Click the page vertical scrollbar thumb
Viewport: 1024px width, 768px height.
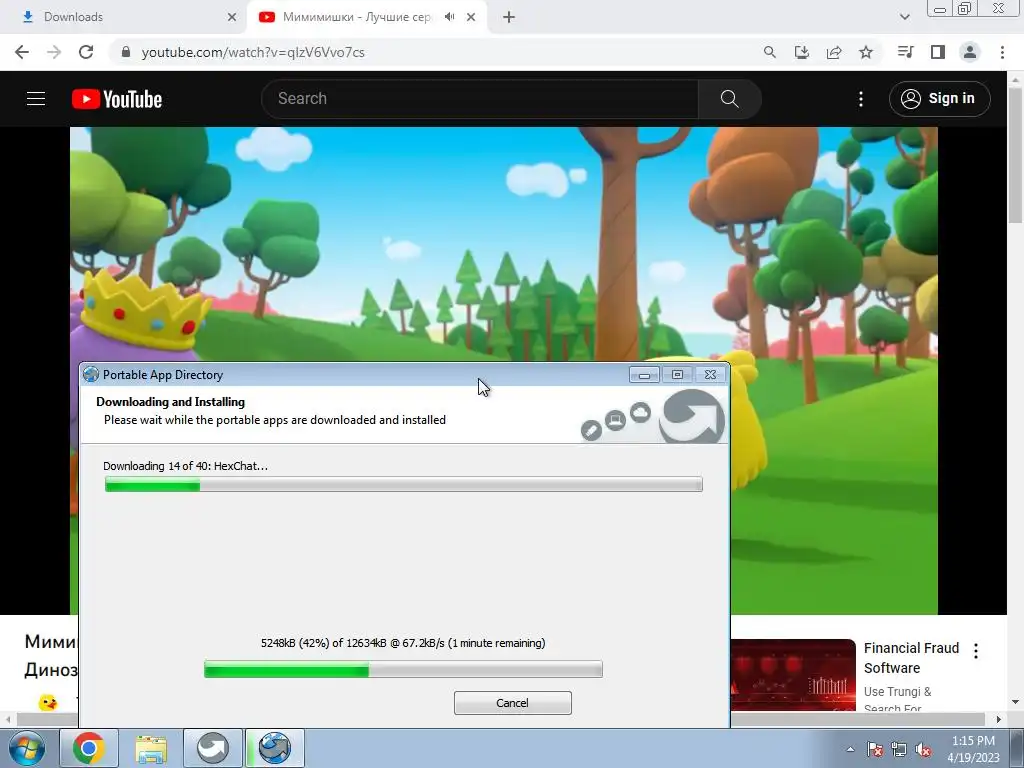[x=1016, y=157]
